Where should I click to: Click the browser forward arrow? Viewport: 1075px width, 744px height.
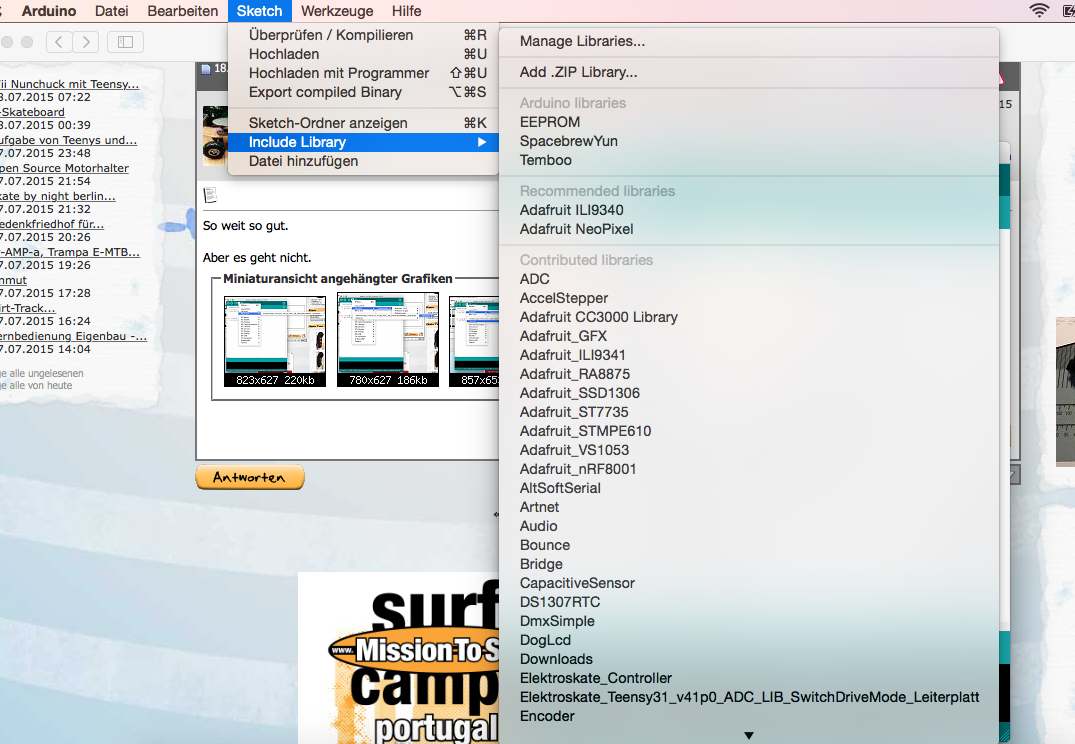click(x=86, y=42)
